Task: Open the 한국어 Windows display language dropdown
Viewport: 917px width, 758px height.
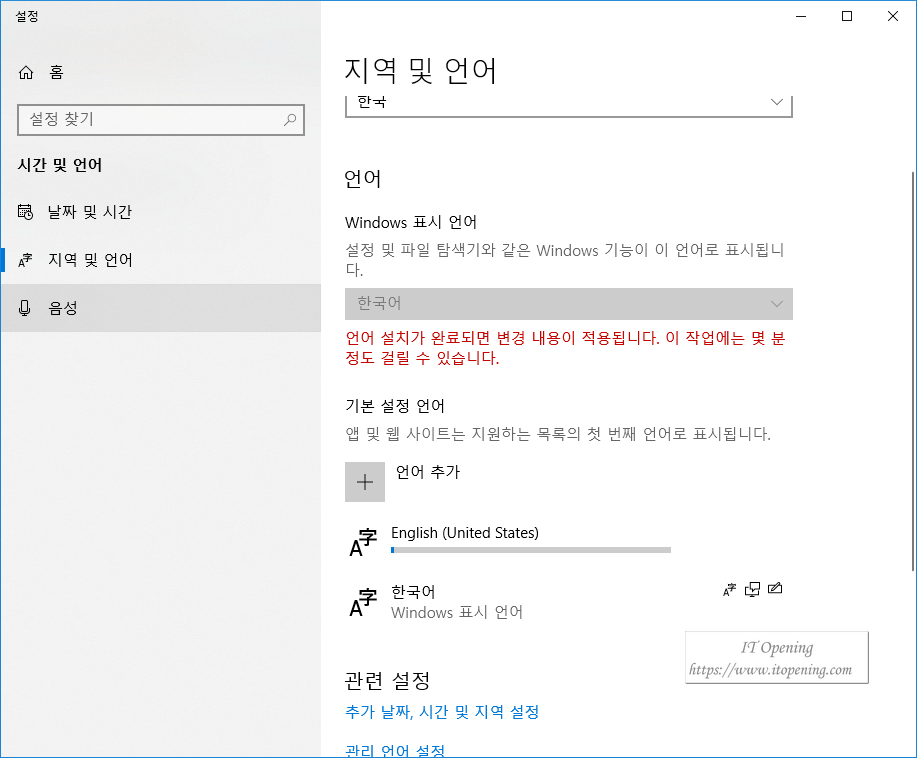Action: (568, 304)
